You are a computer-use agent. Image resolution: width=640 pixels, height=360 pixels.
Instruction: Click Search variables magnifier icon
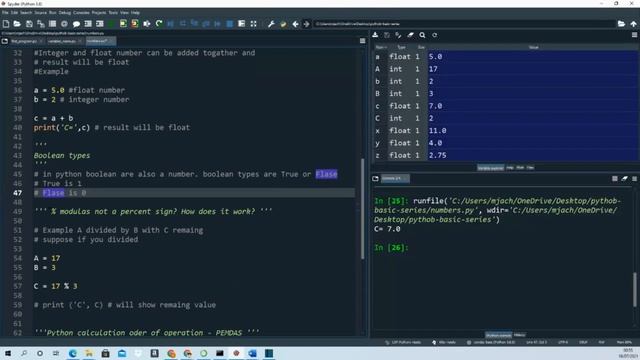[x=422, y=35]
